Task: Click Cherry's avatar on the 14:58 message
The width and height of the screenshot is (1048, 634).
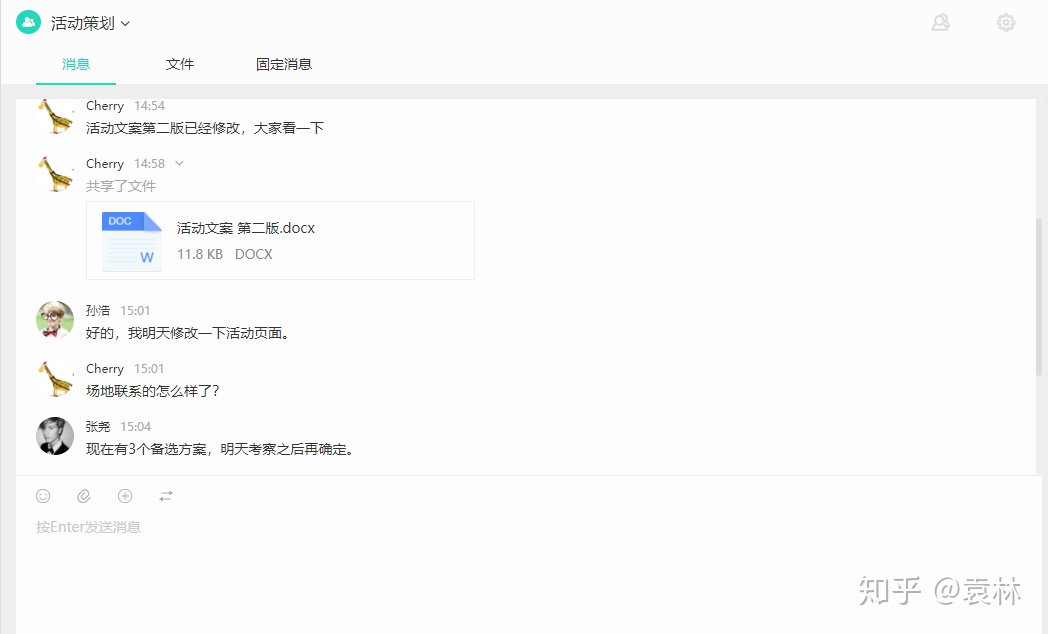Action: point(55,174)
